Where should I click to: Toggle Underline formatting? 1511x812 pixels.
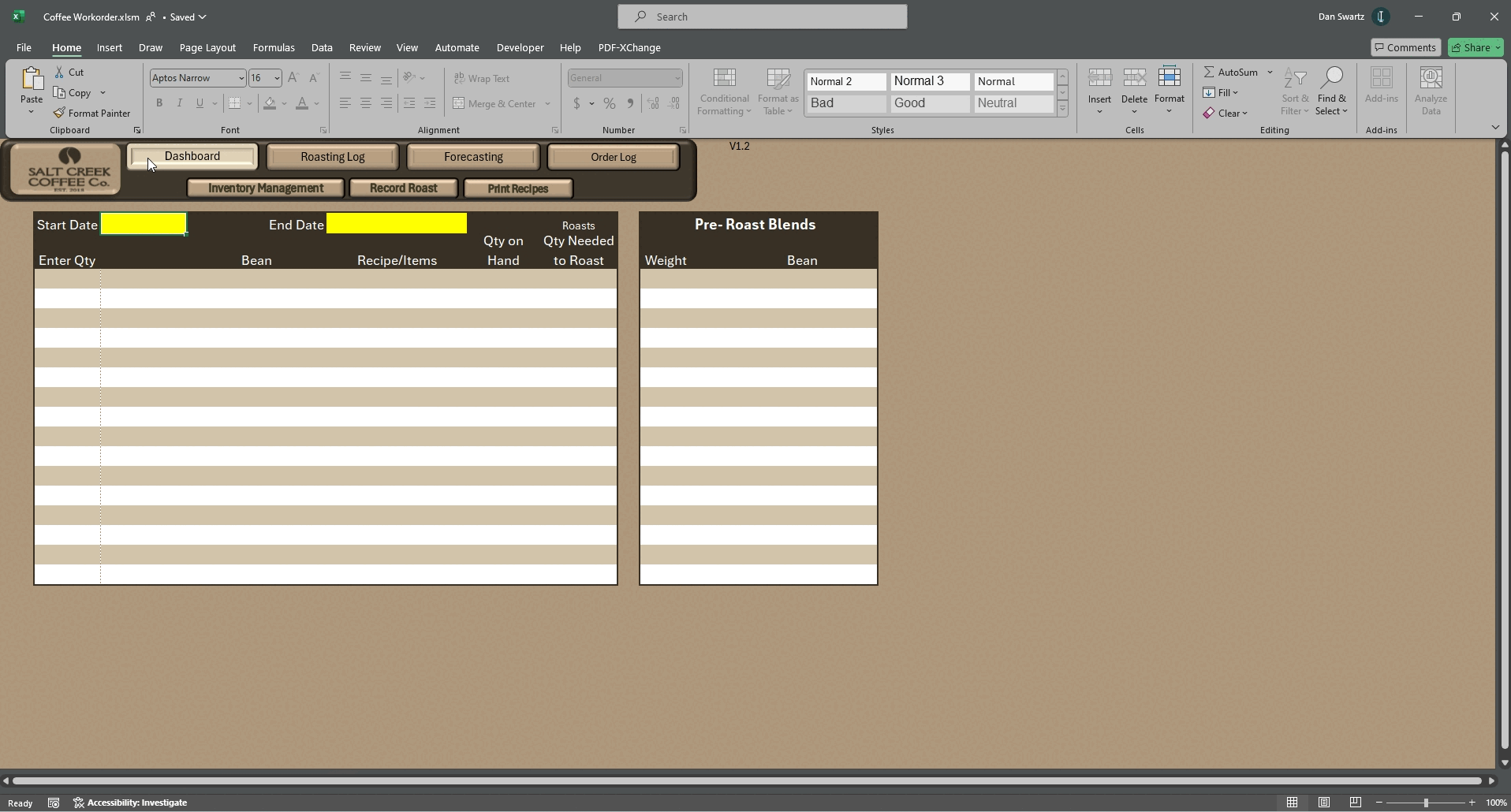(x=200, y=103)
